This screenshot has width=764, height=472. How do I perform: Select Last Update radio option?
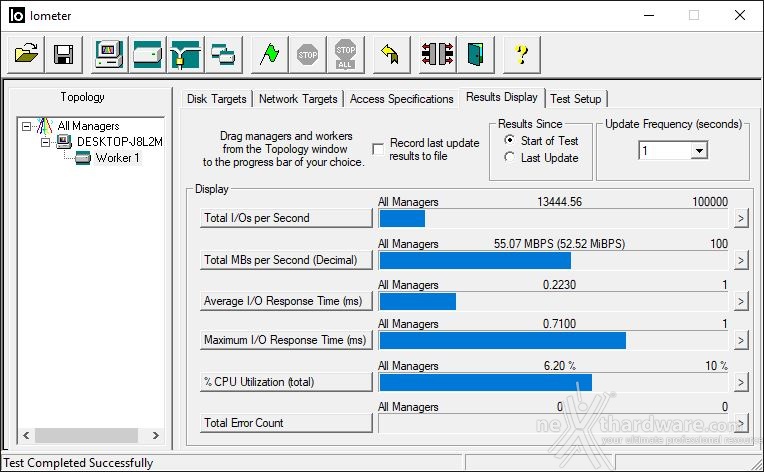point(509,157)
